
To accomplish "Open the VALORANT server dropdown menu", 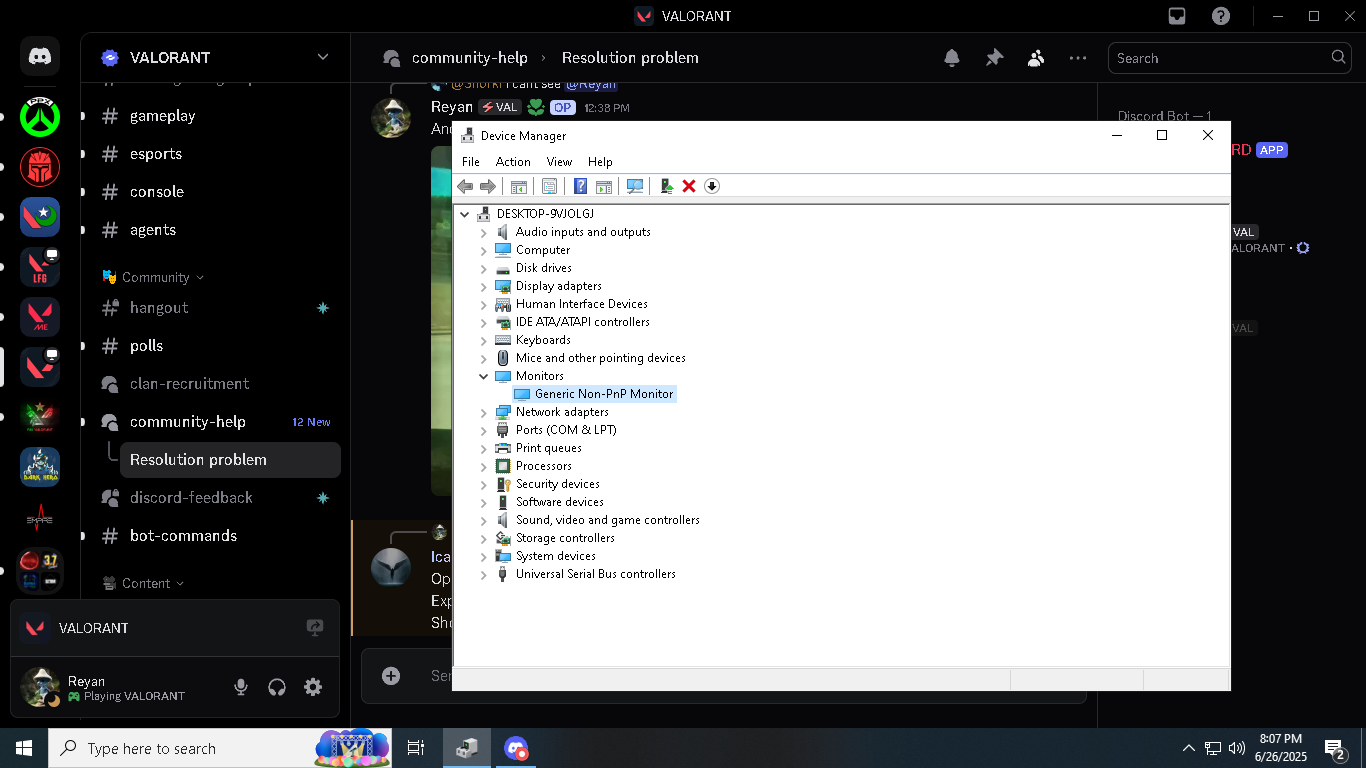I will pos(323,57).
